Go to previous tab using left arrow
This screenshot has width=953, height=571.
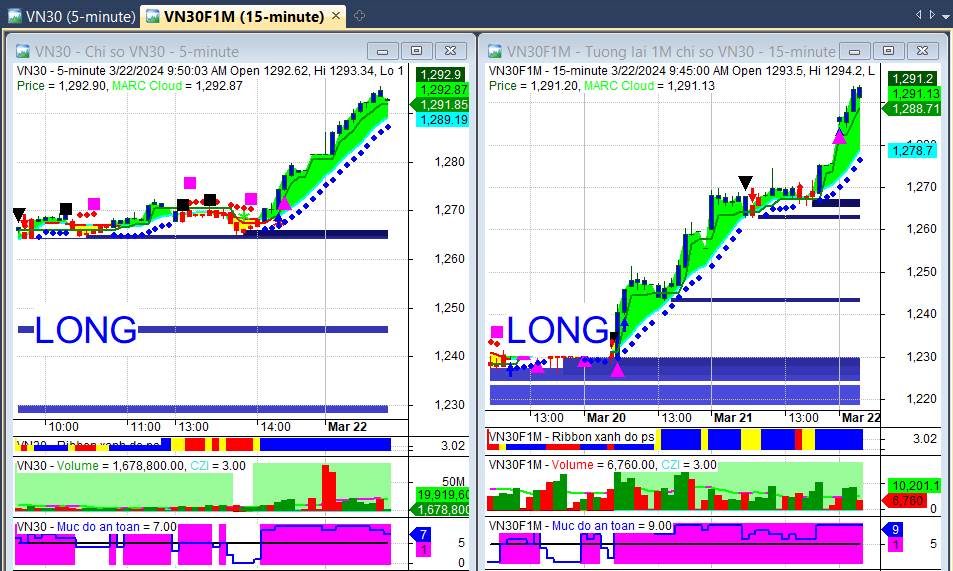tap(918, 15)
